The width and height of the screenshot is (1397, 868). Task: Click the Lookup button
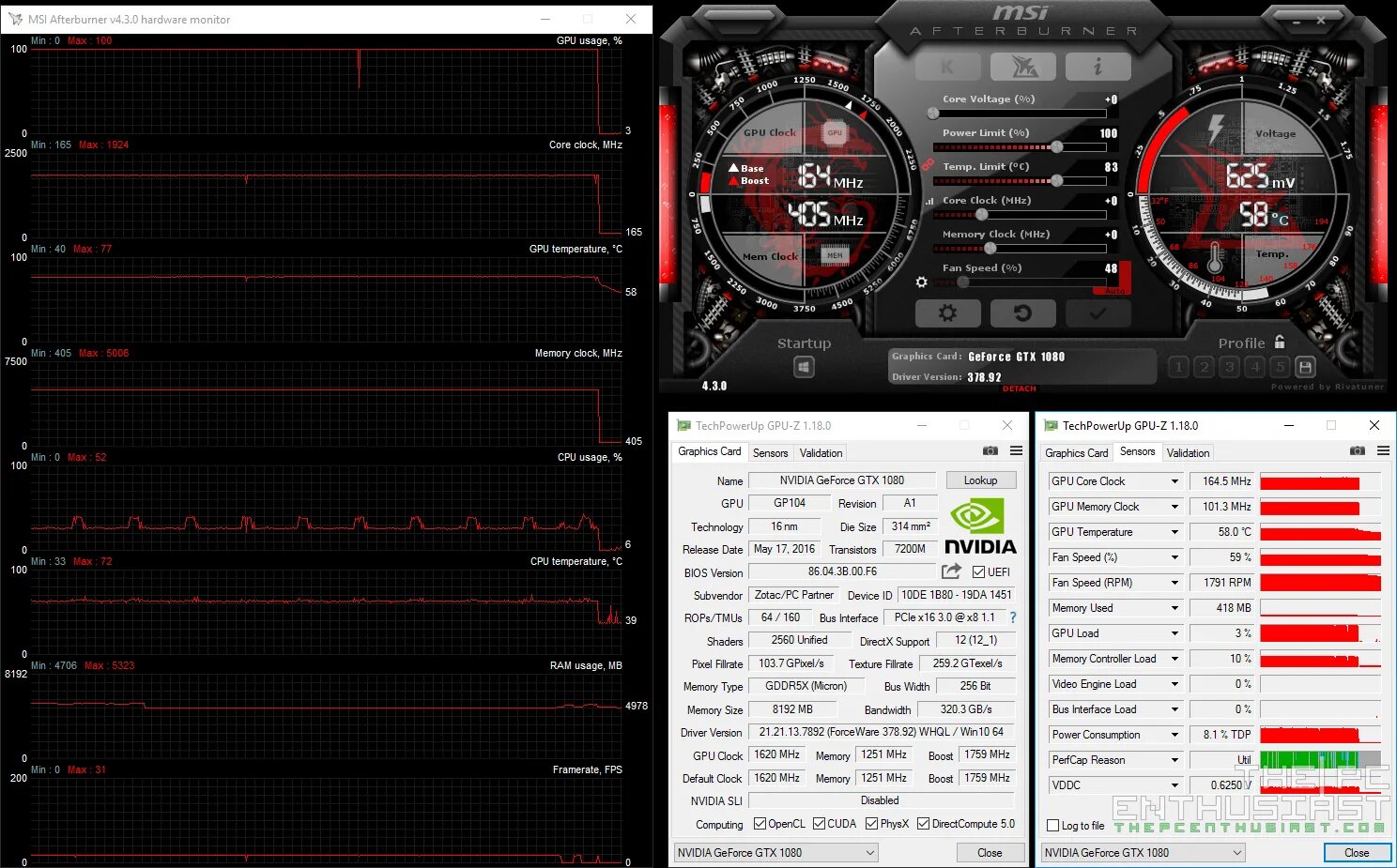(x=980, y=480)
